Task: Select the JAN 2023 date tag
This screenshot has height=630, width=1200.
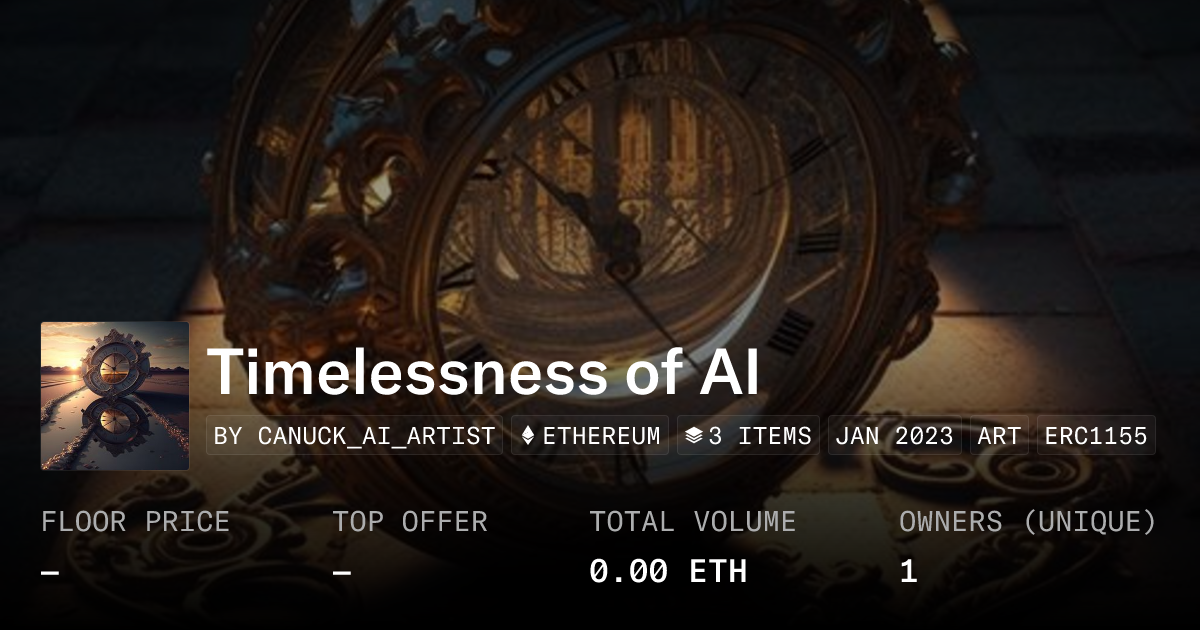Action: [894, 436]
